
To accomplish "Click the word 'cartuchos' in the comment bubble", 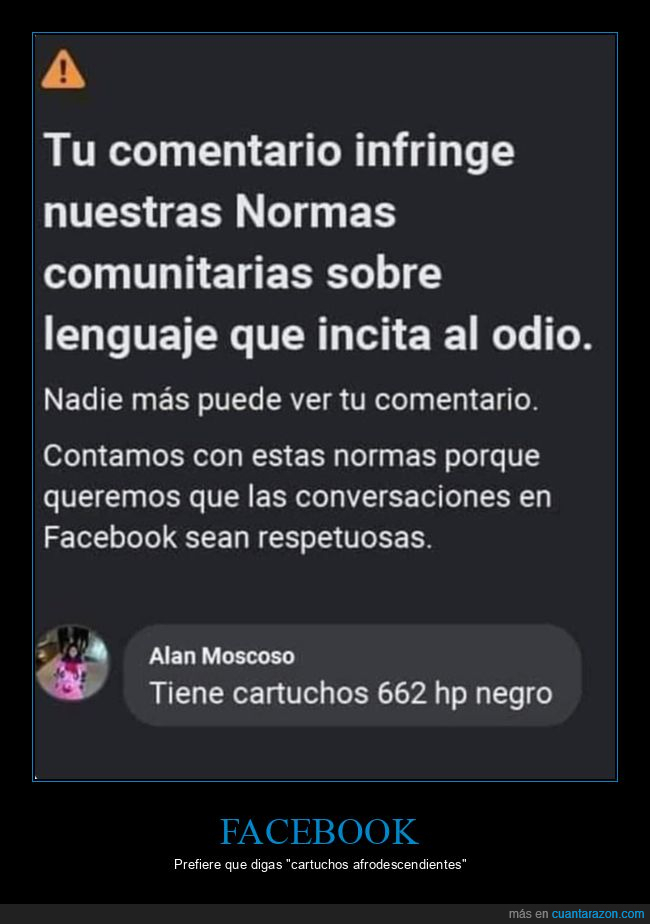I will tap(301, 693).
